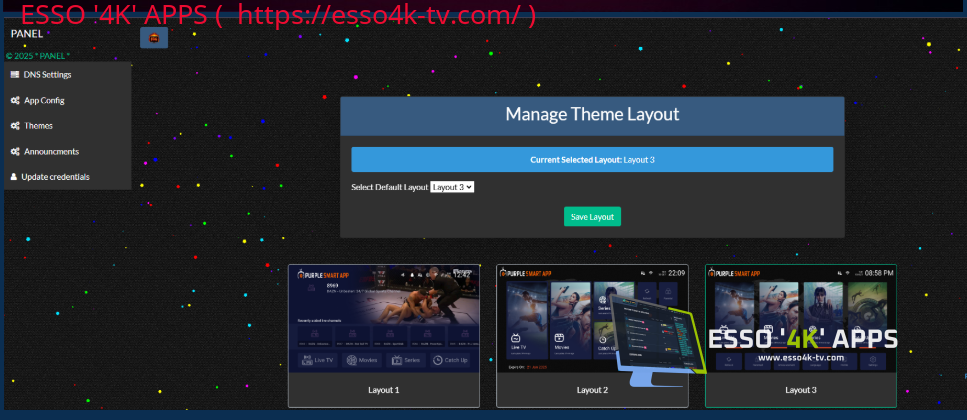Click the Movies icon in Layout 1 preview

click(351, 360)
